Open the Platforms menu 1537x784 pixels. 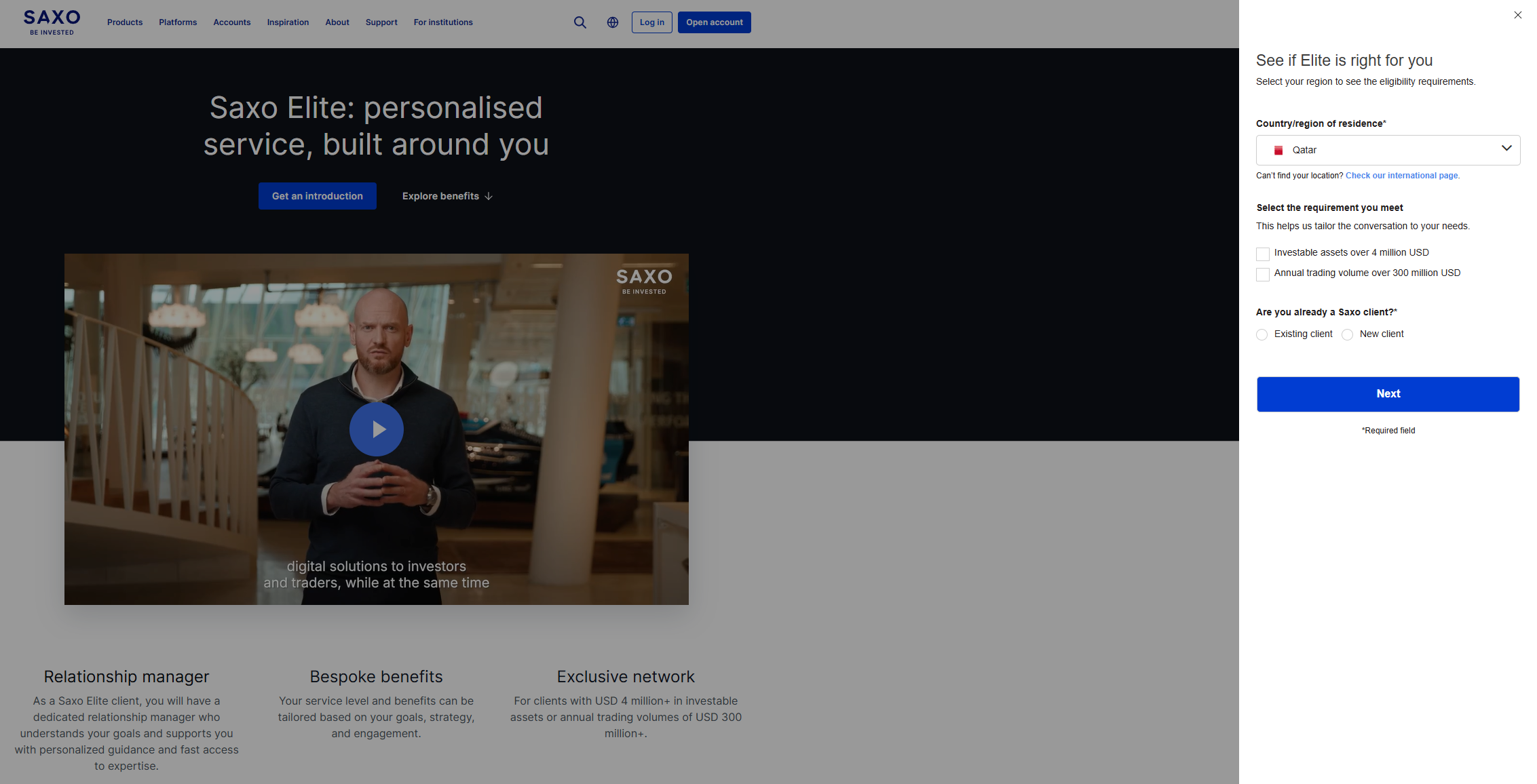click(x=178, y=22)
